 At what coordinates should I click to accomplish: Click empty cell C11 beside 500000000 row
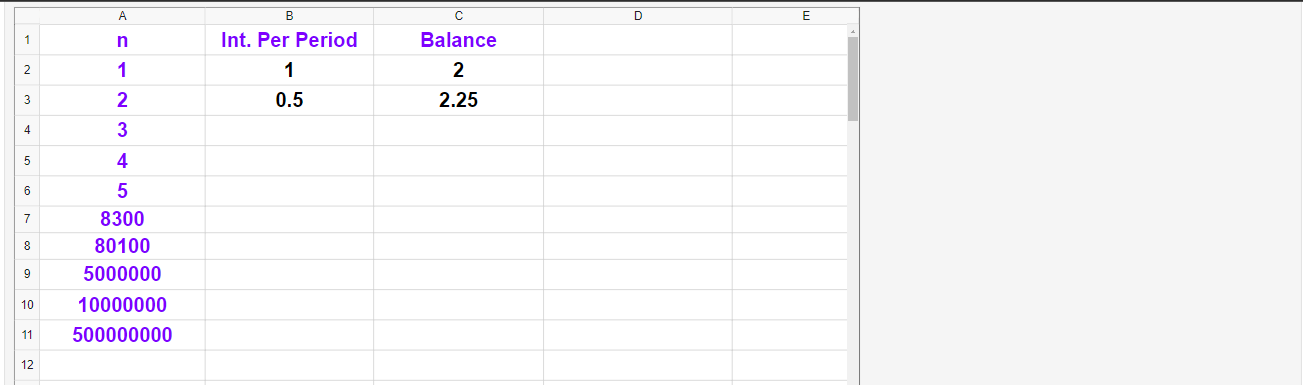tap(458, 334)
